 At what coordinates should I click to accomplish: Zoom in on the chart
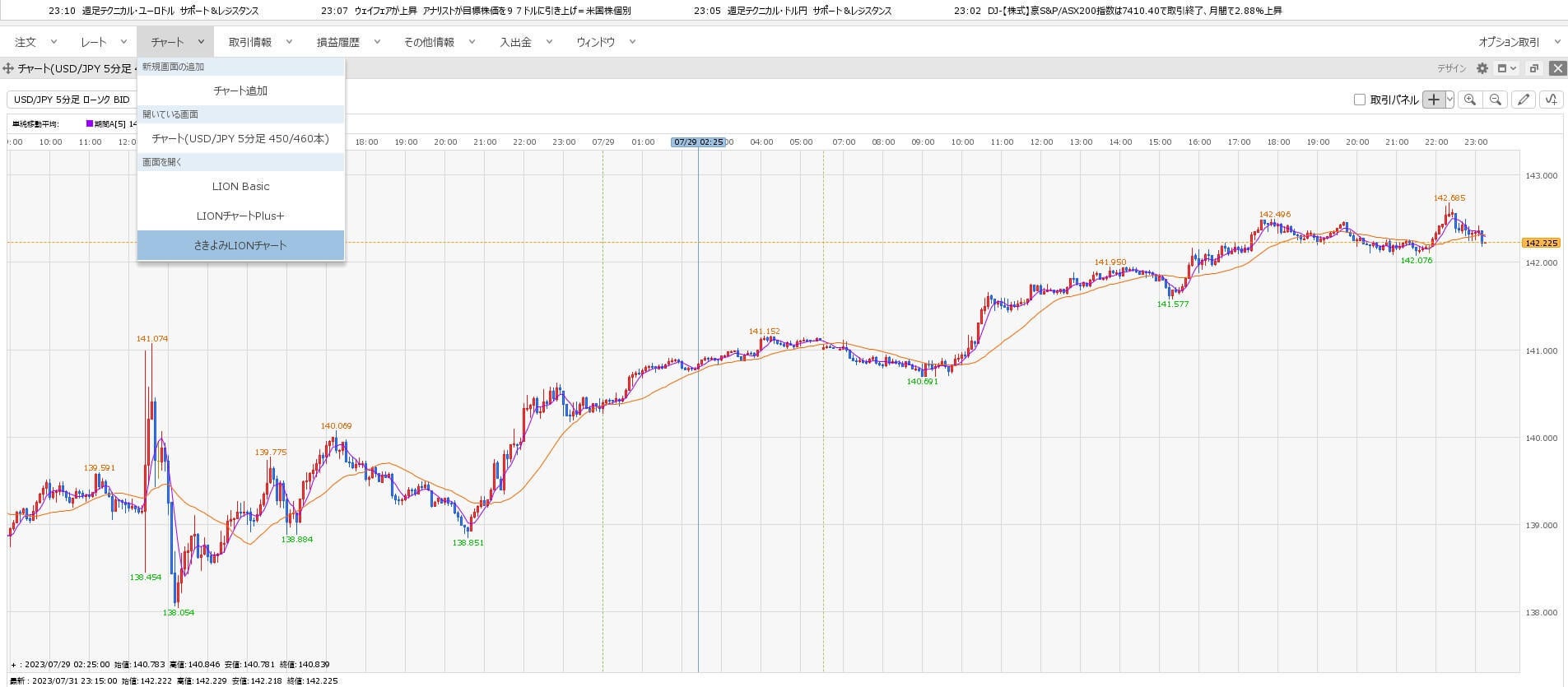pyautogui.click(x=1470, y=100)
